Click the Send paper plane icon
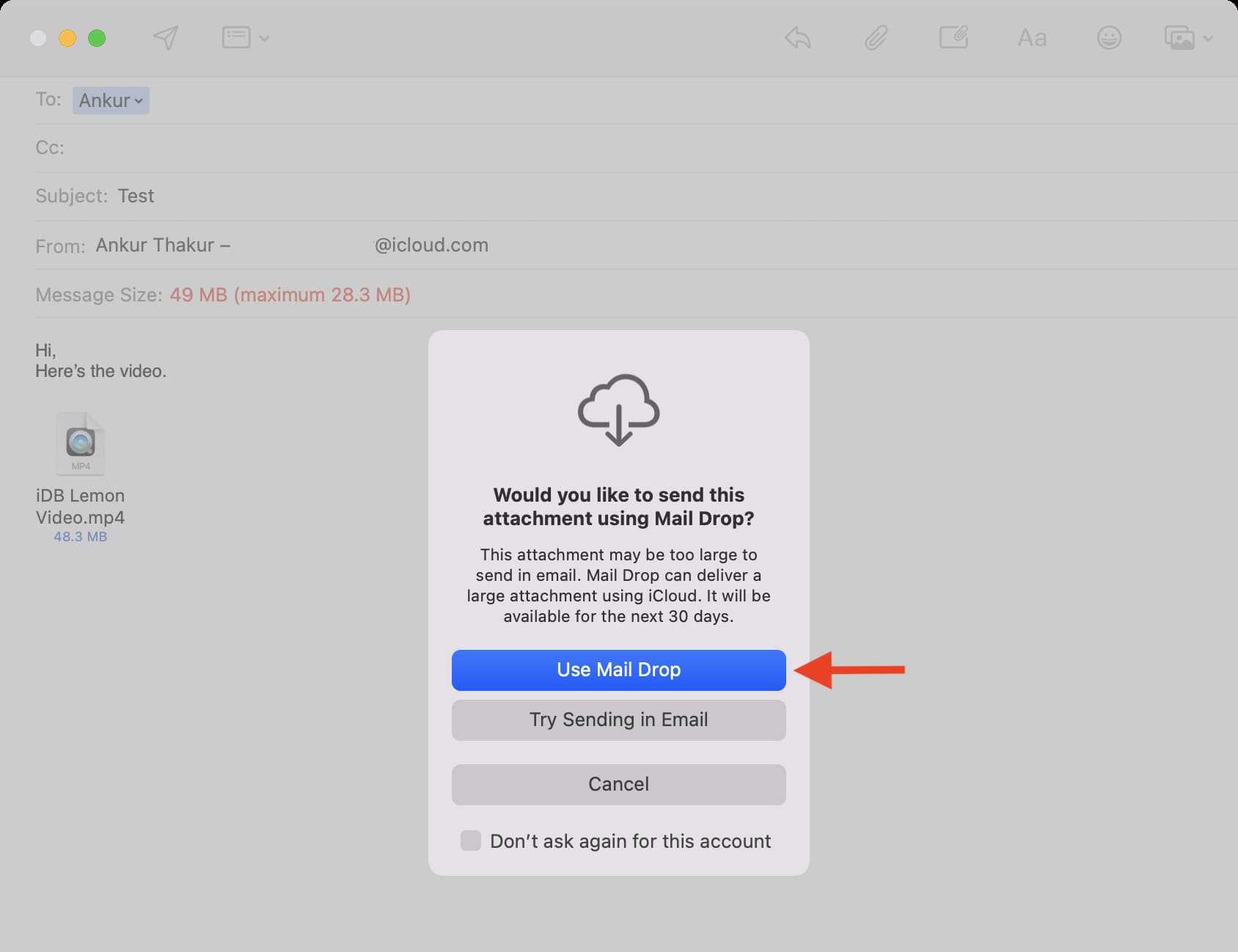Viewport: 1238px width, 952px height. coord(166,38)
